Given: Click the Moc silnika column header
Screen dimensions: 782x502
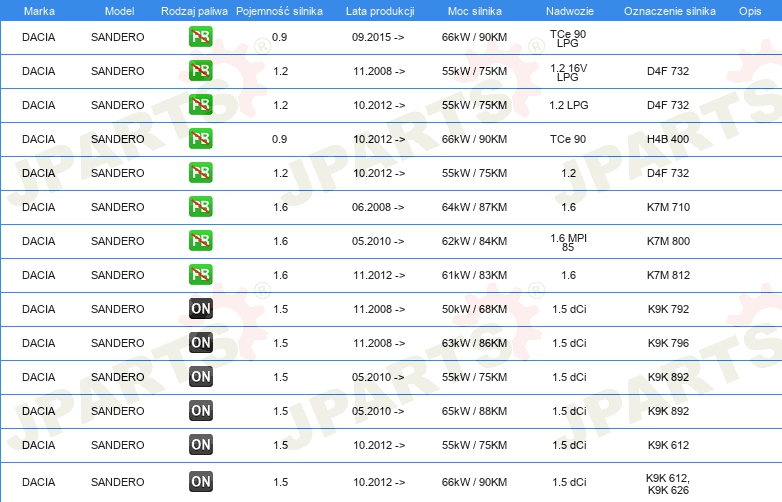Looking at the screenshot, I should click(x=475, y=11).
